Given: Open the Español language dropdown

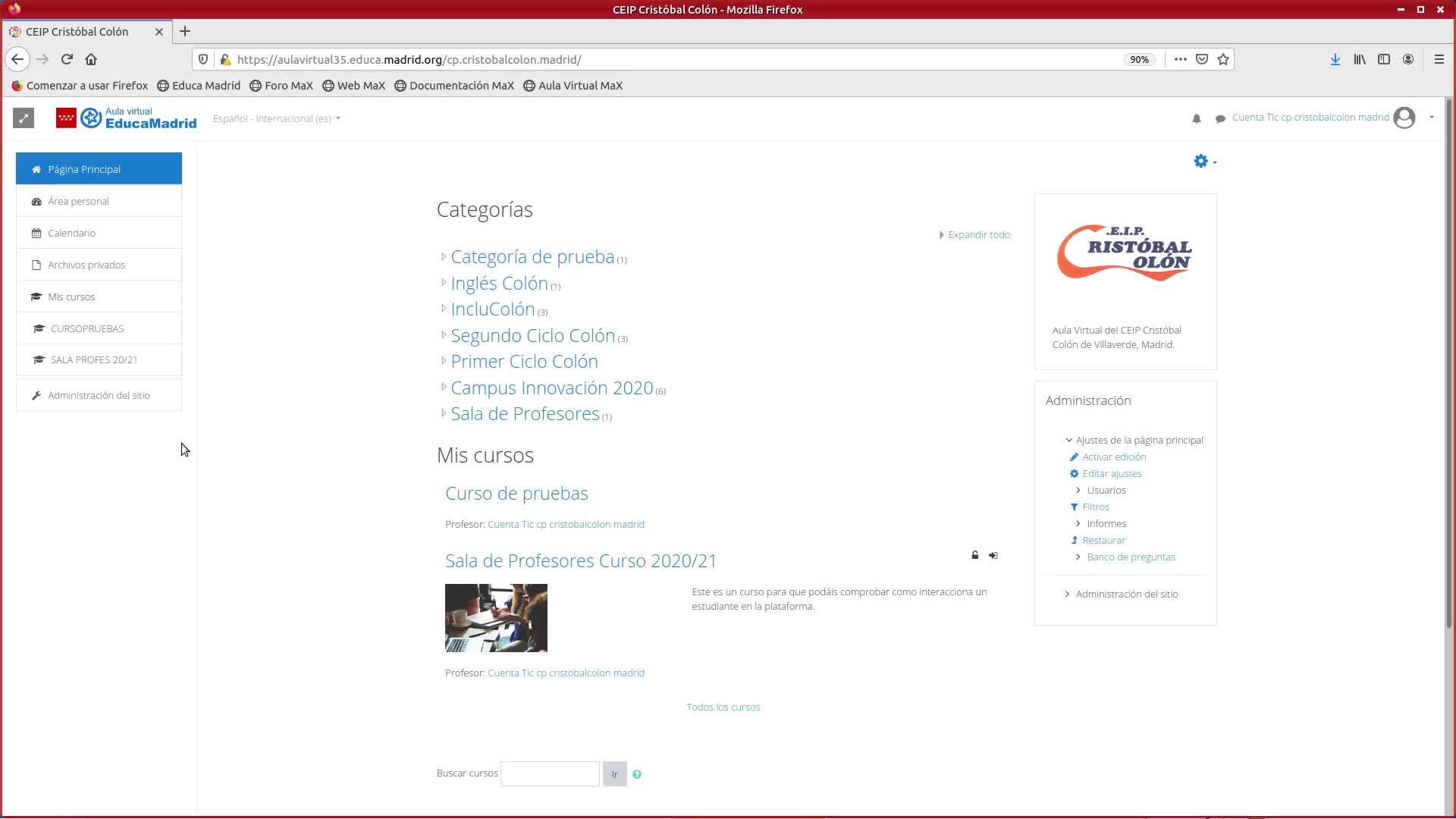Looking at the screenshot, I should point(276,118).
